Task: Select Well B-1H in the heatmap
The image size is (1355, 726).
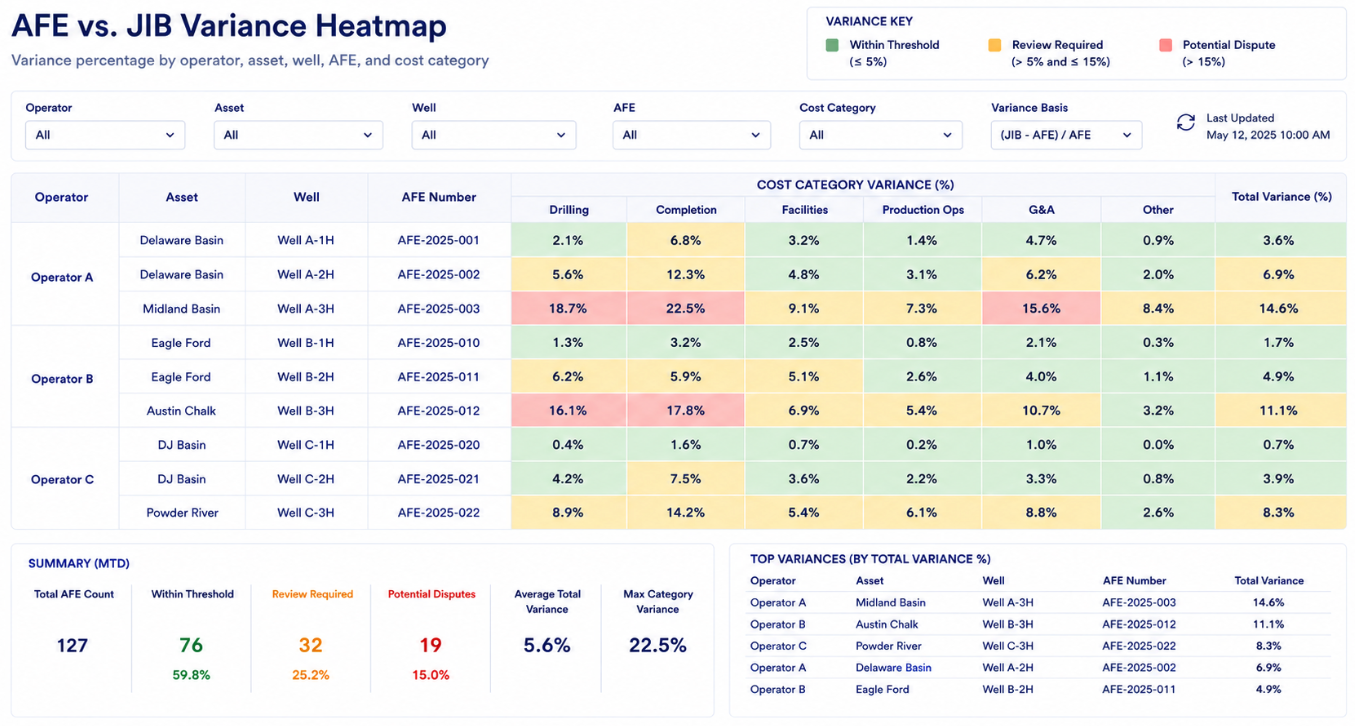Action: click(x=306, y=343)
